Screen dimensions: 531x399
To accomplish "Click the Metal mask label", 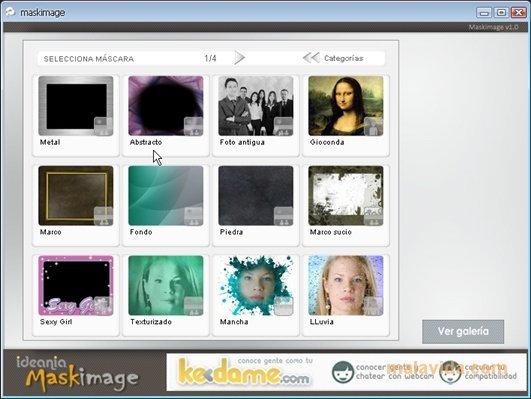I will click(x=50, y=142).
